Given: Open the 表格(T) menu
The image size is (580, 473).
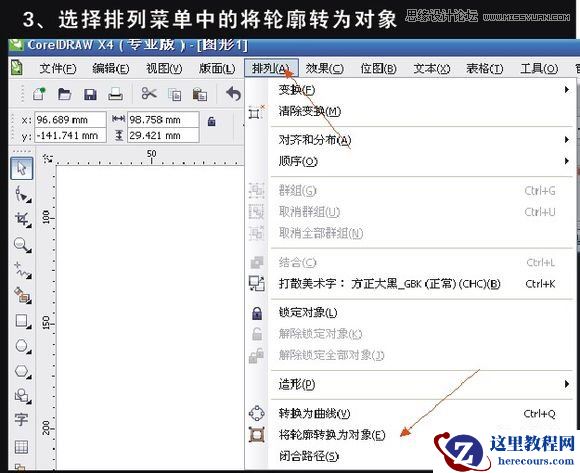Looking at the screenshot, I should 485,68.
